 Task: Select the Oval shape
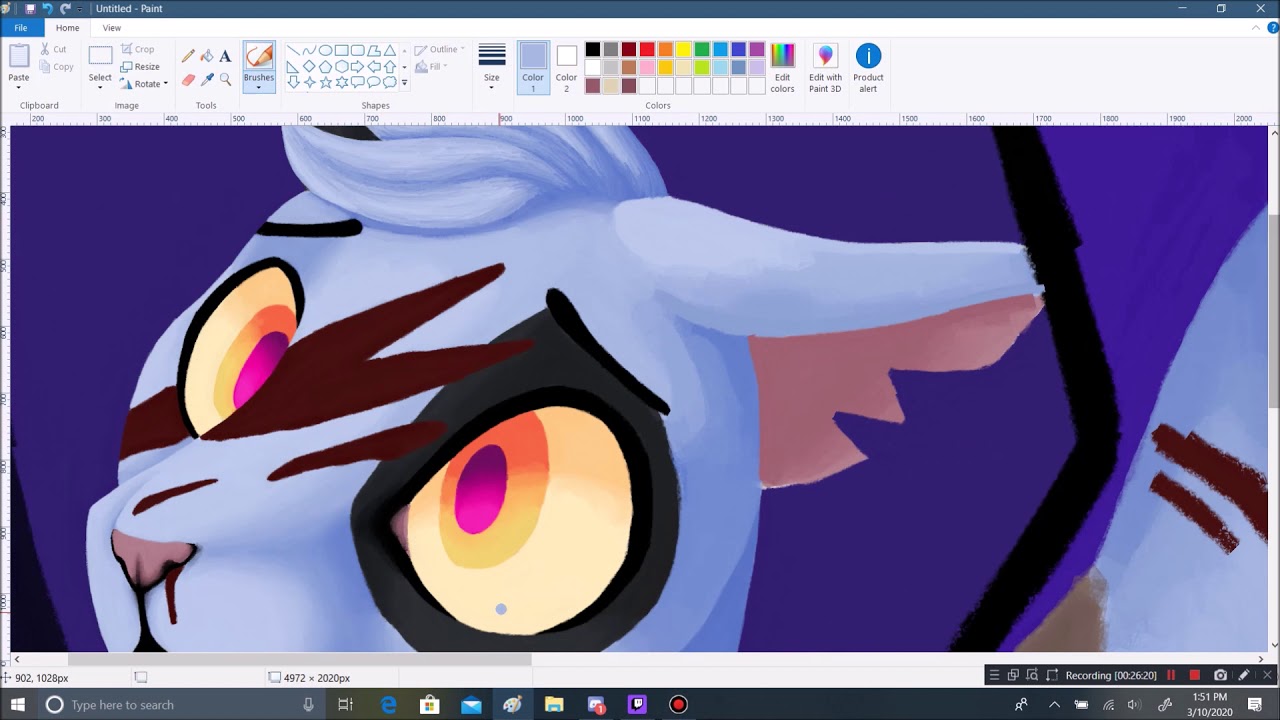325,50
